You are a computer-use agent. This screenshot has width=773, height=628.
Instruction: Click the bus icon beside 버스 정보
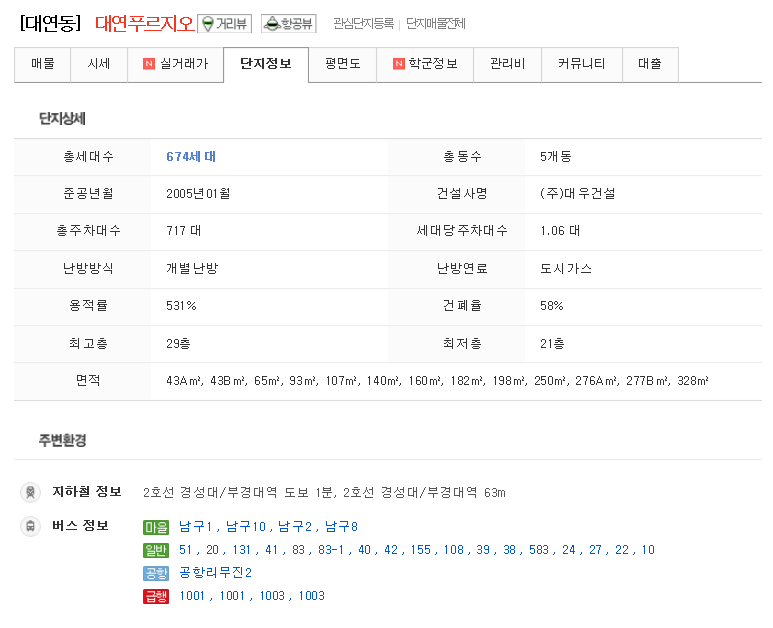pyautogui.click(x=31, y=526)
